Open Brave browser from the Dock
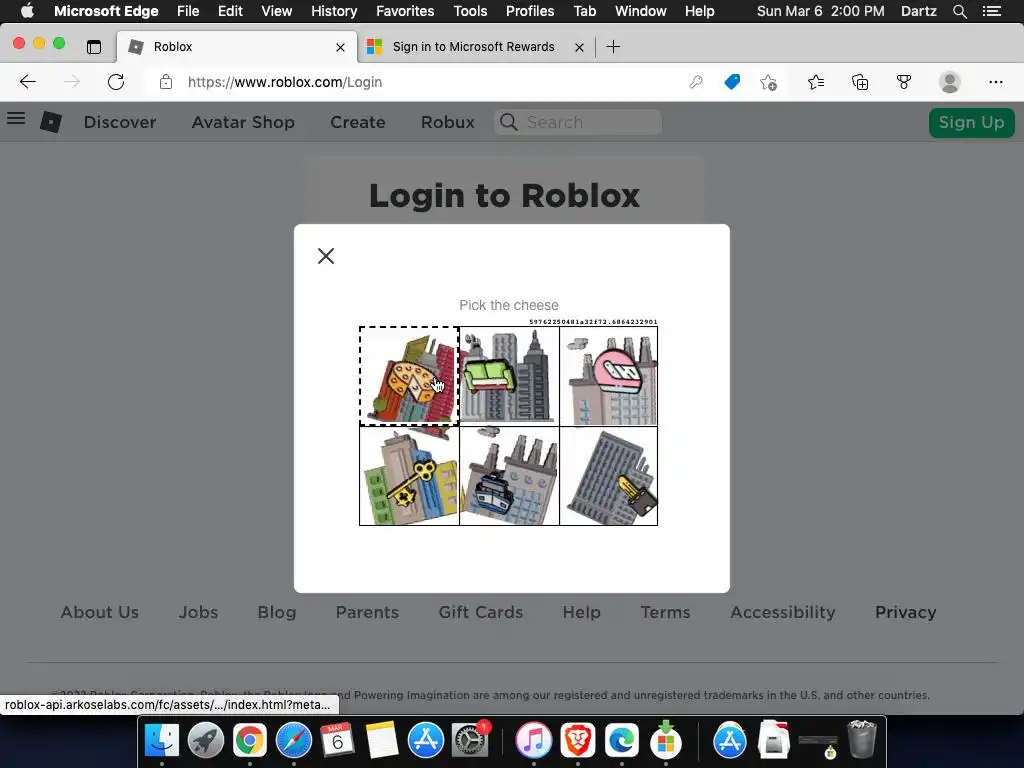 578,741
